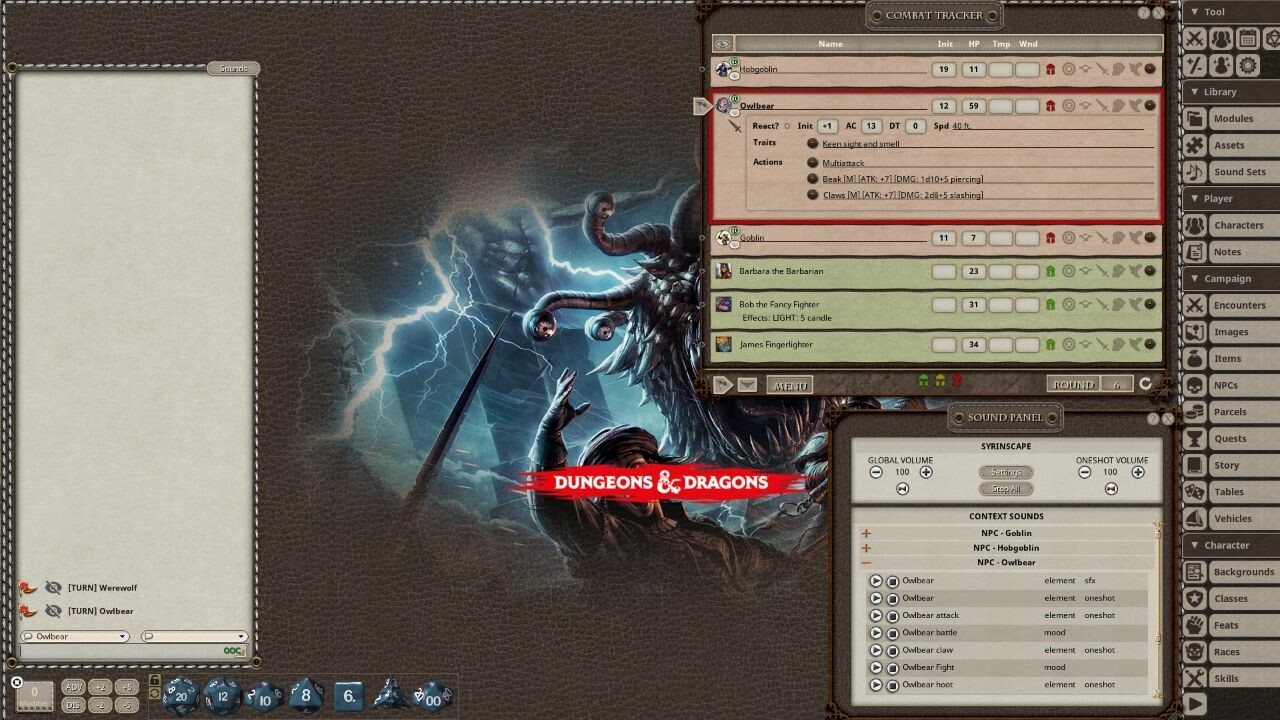Collapse the NPC - Owlbear sound group

pos(867,562)
